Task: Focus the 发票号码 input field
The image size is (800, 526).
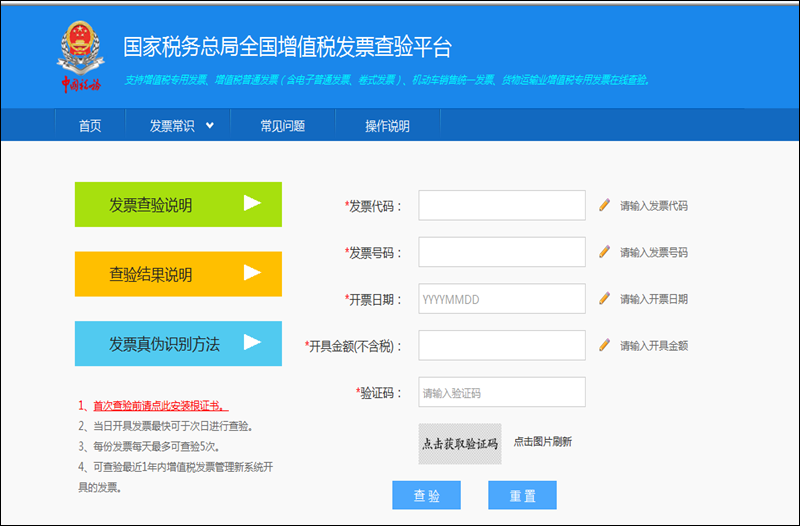Action: pos(501,252)
